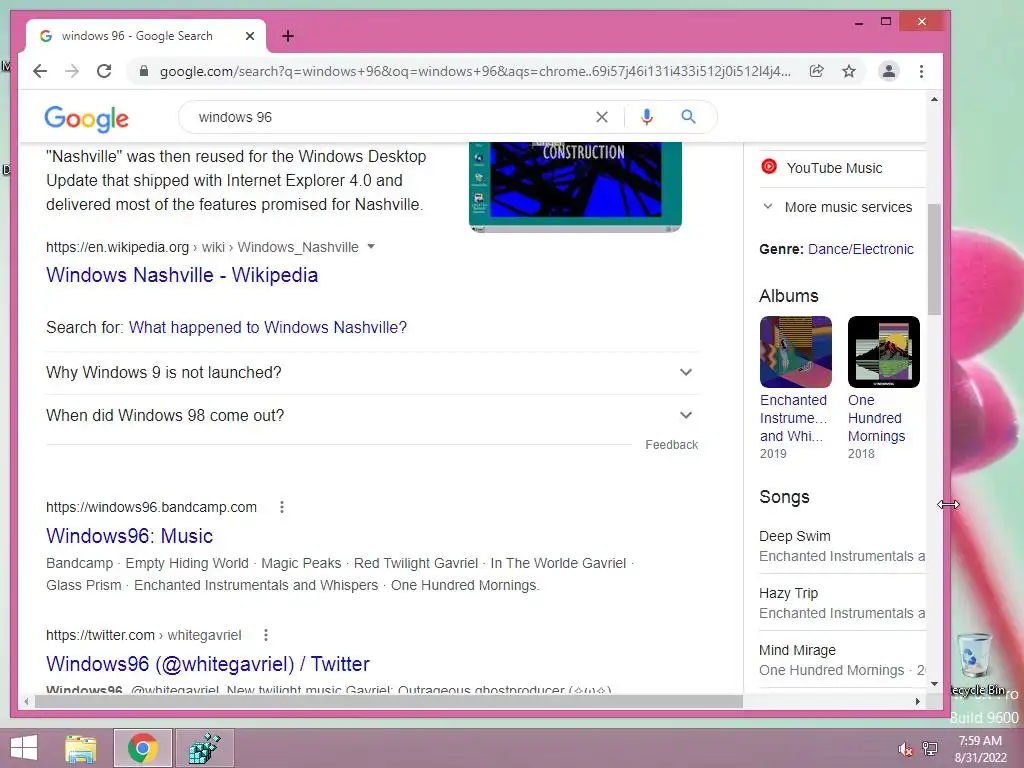The width and height of the screenshot is (1024, 768).
Task: Expand More music services
Action: point(838,207)
